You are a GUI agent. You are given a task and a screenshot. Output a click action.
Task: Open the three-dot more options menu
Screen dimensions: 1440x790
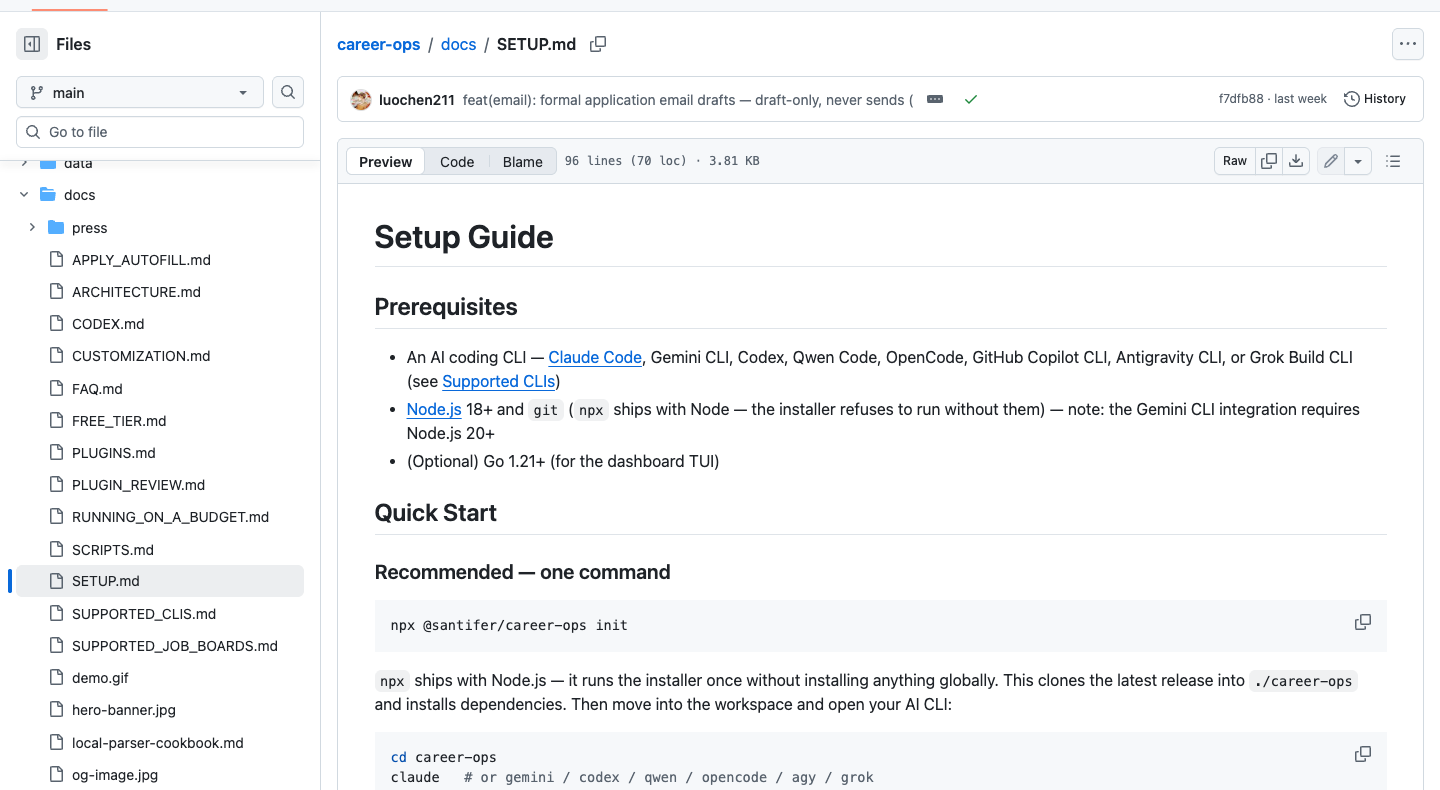click(x=1408, y=44)
